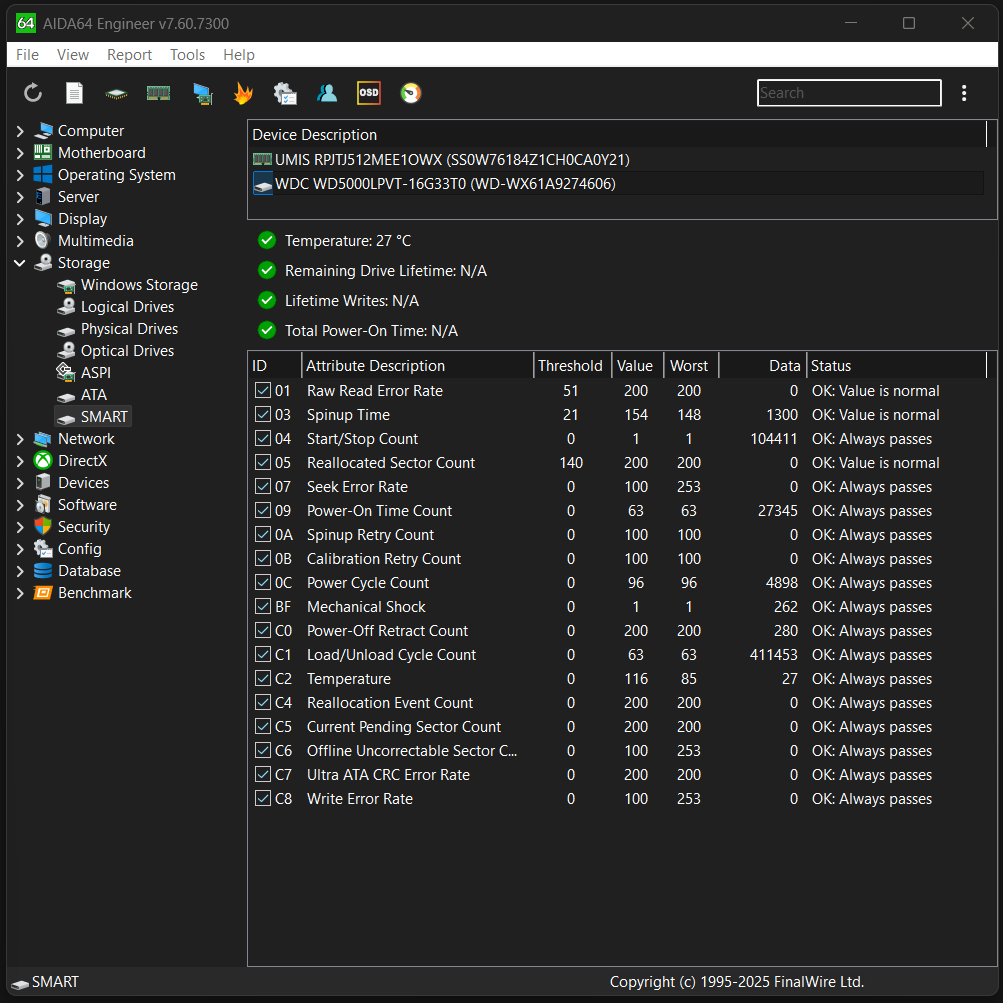
Task: Start the flame stability test icon
Action: click(x=243, y=93)
